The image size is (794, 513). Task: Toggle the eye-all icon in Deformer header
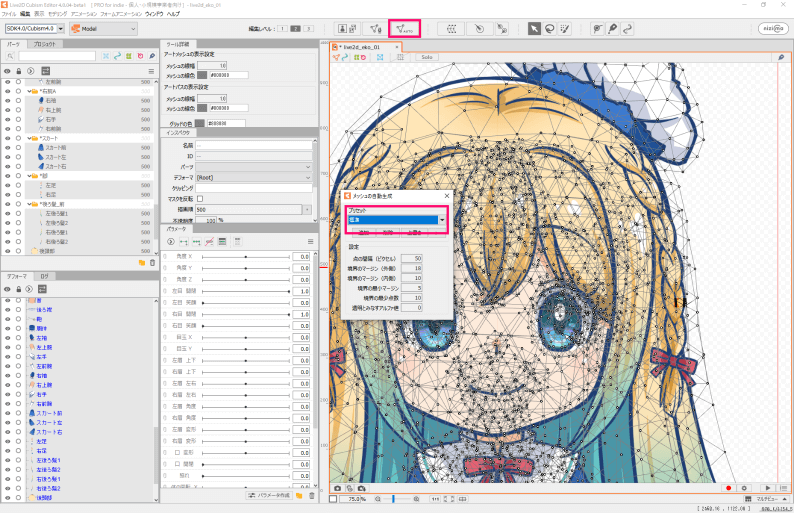(7, 289)
